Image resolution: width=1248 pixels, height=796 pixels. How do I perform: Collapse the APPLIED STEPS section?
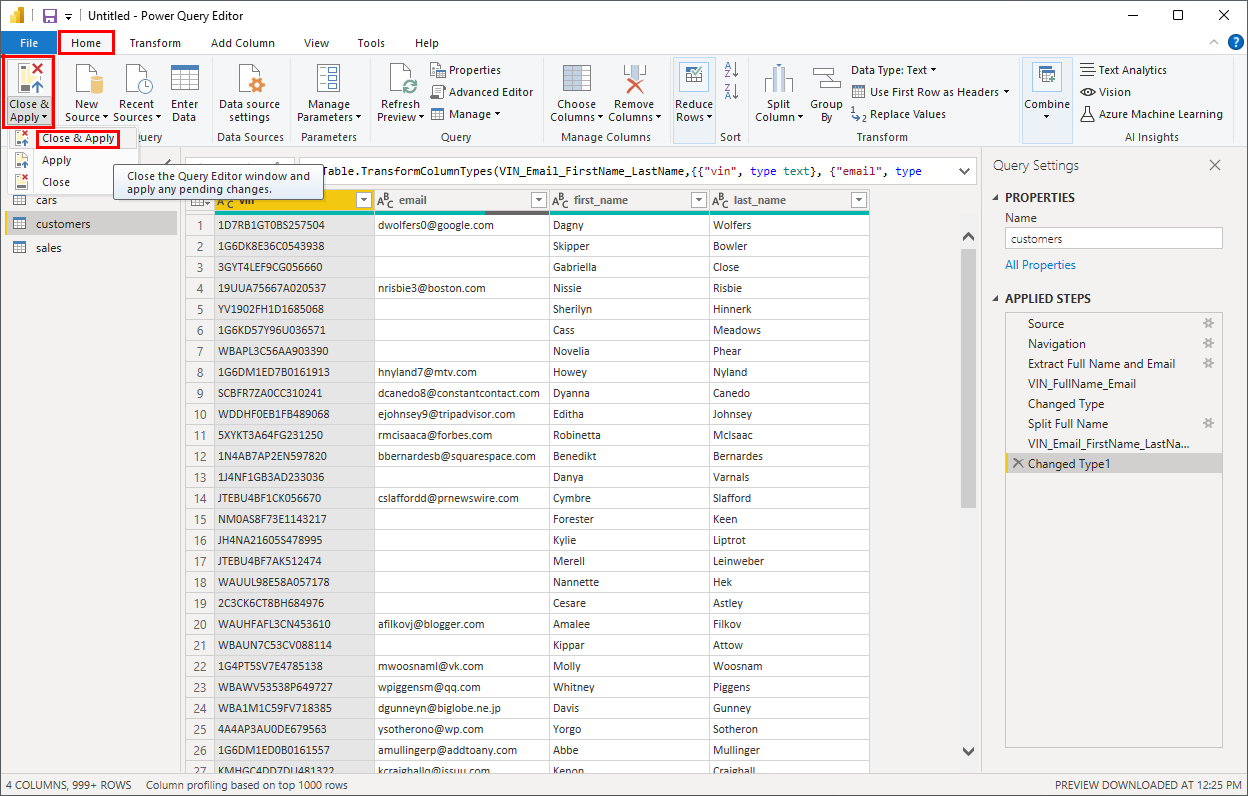[x=997, y=299]
